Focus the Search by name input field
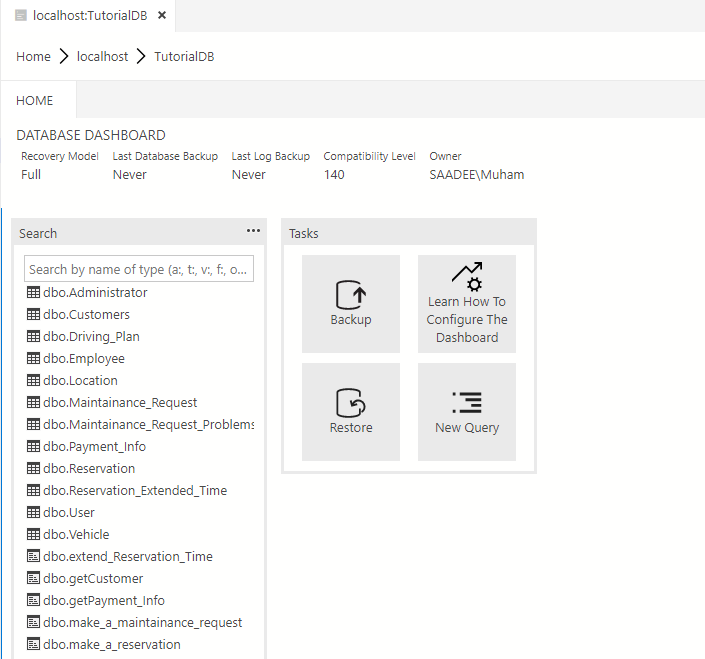 tap(139, 269)
